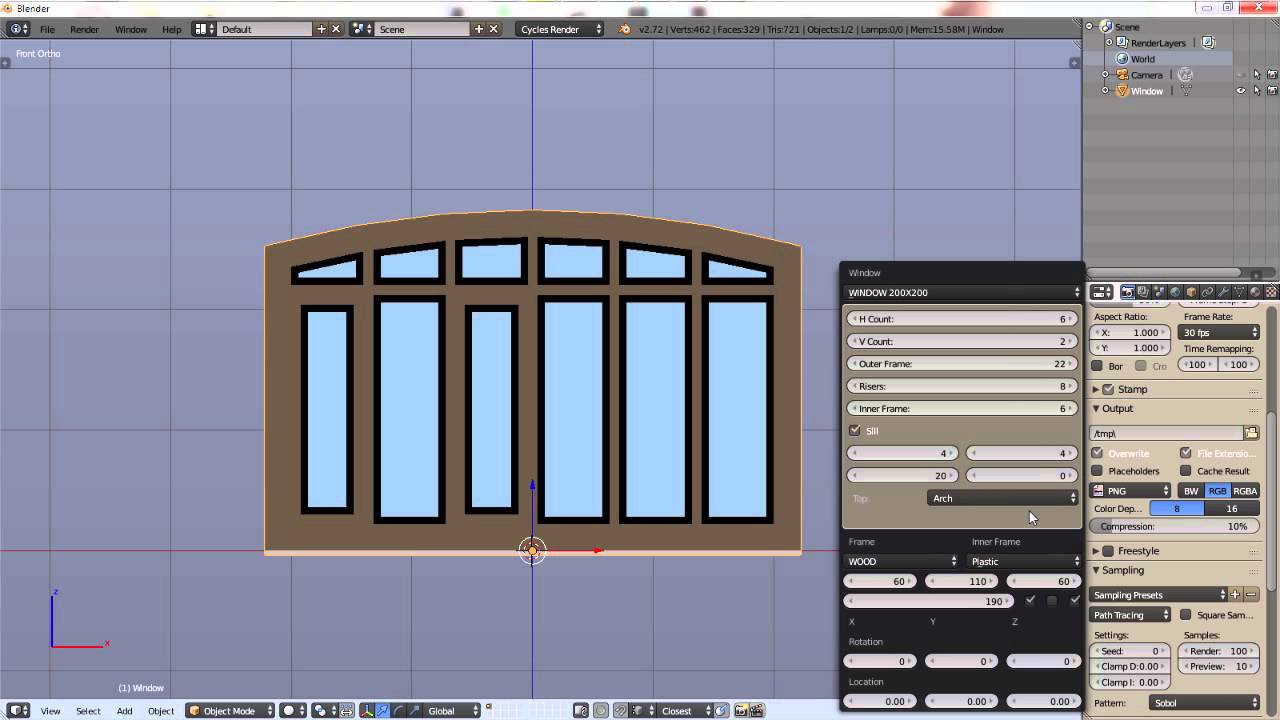
Task: Expand the Freestyle panel
Action: pyautogui.click(x=1096, y=551)
